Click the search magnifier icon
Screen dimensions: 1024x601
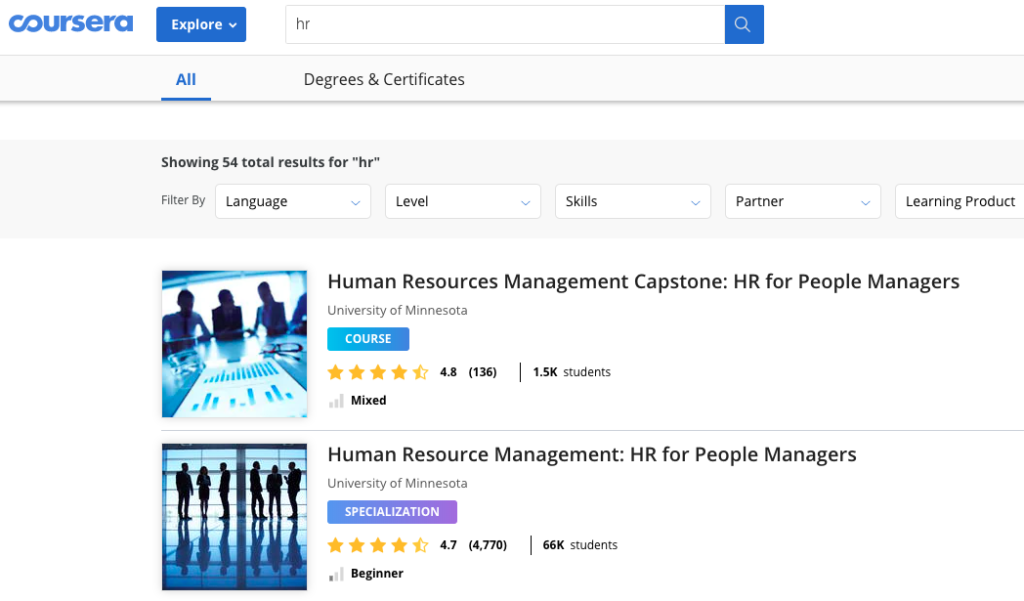click(743, 24)
